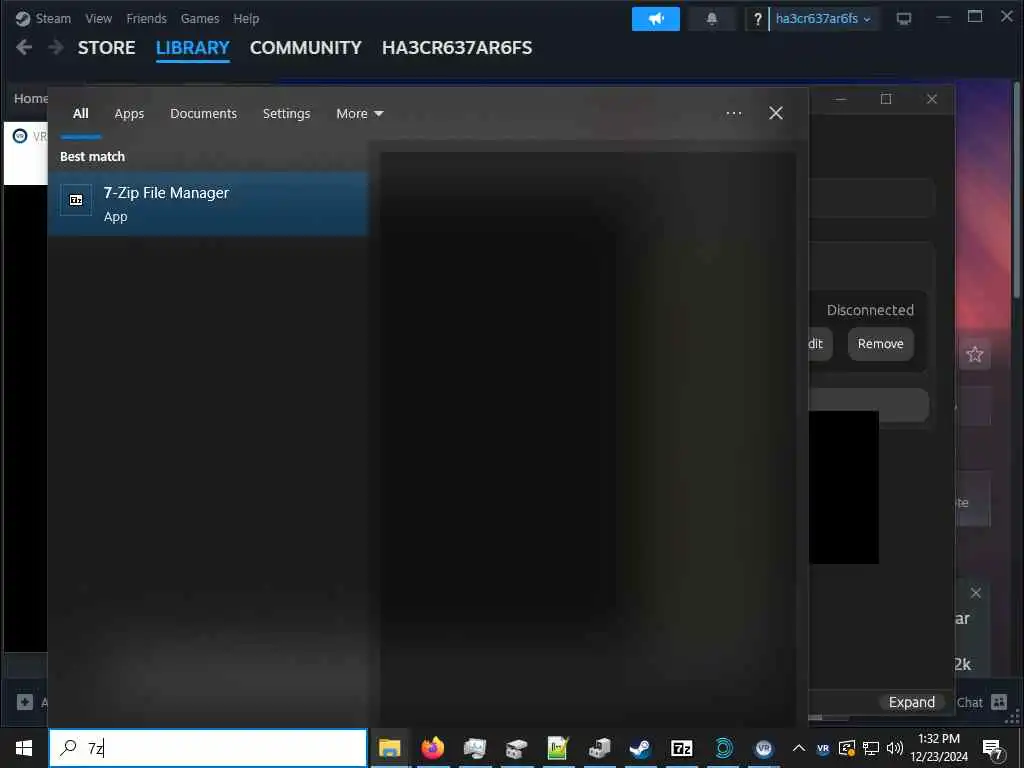Click the search box containing 7z
The image size is (1024, 768).
(208, 748)
